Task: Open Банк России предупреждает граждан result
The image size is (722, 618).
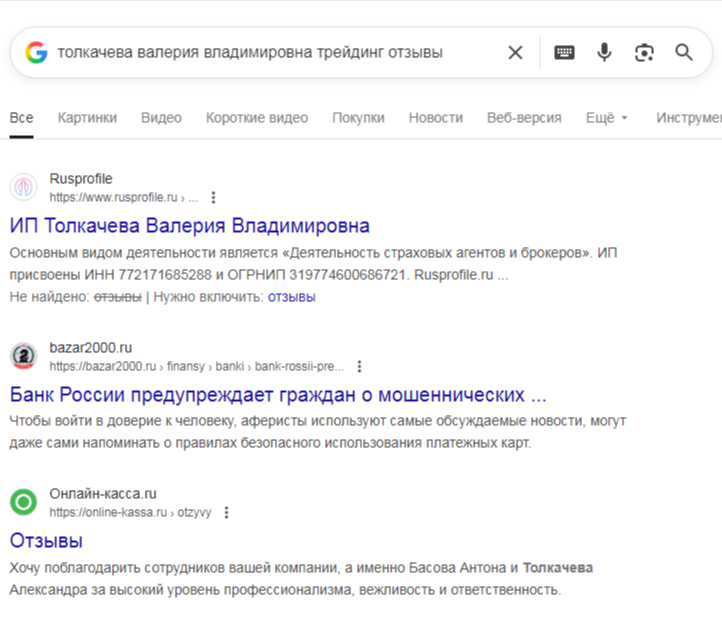Action: point(278,395)
